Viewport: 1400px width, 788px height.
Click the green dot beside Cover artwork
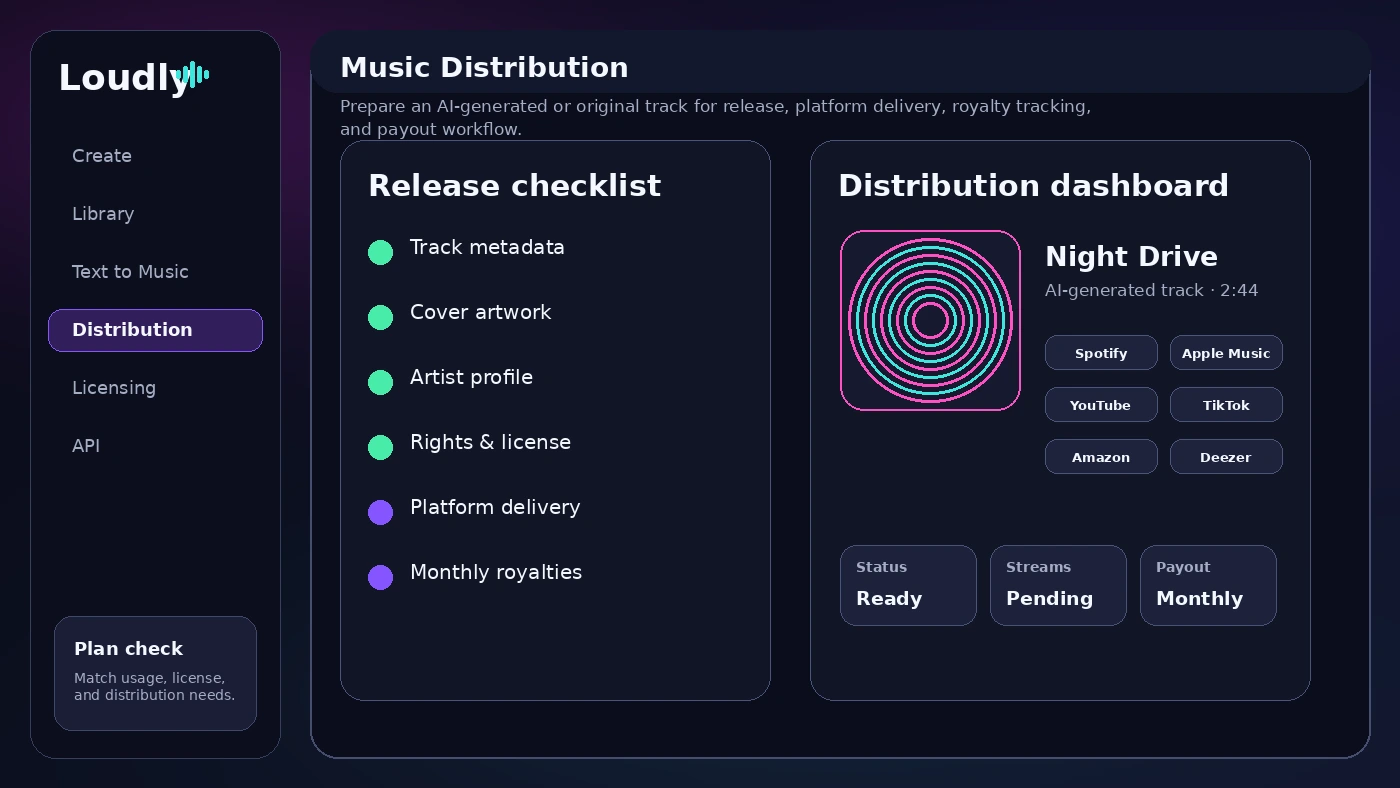(x=380, y=317)
